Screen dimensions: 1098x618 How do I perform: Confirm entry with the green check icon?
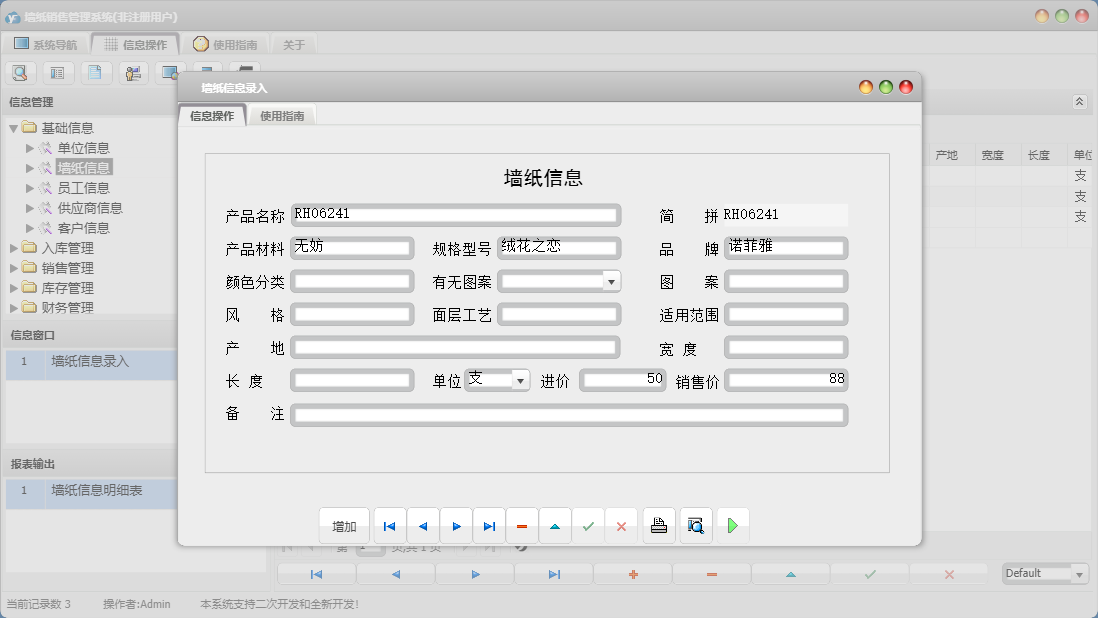(588, 525)
